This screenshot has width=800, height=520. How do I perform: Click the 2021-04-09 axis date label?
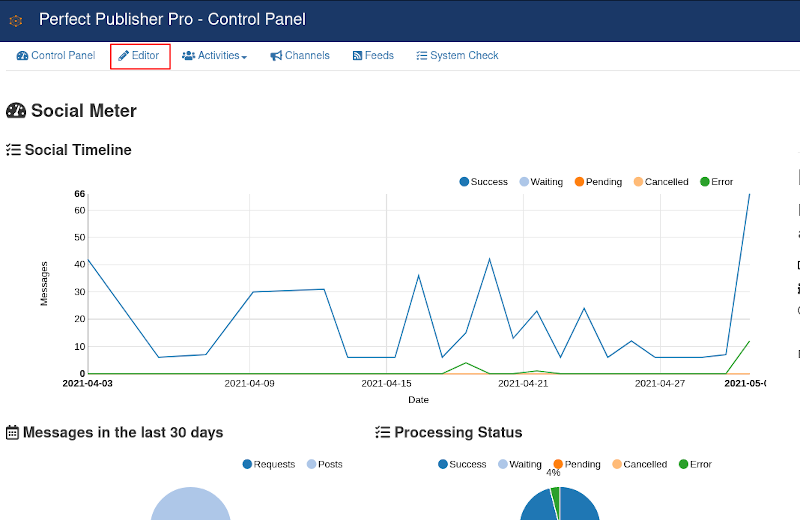click(x=249, y=383)
